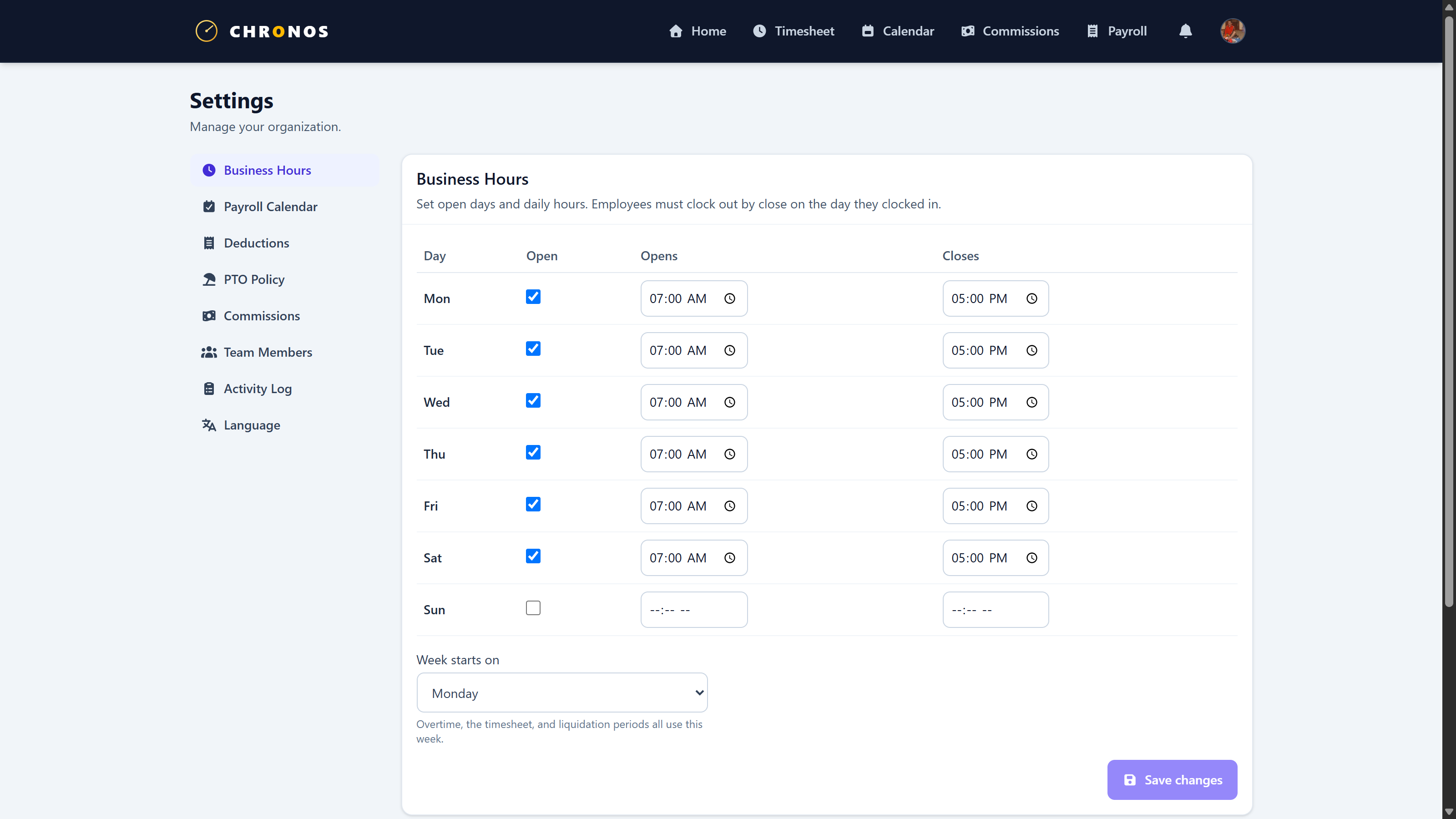Open the Deductions settings section
Viewport: 1456px width, 819px height.
(x=284, y=243)
